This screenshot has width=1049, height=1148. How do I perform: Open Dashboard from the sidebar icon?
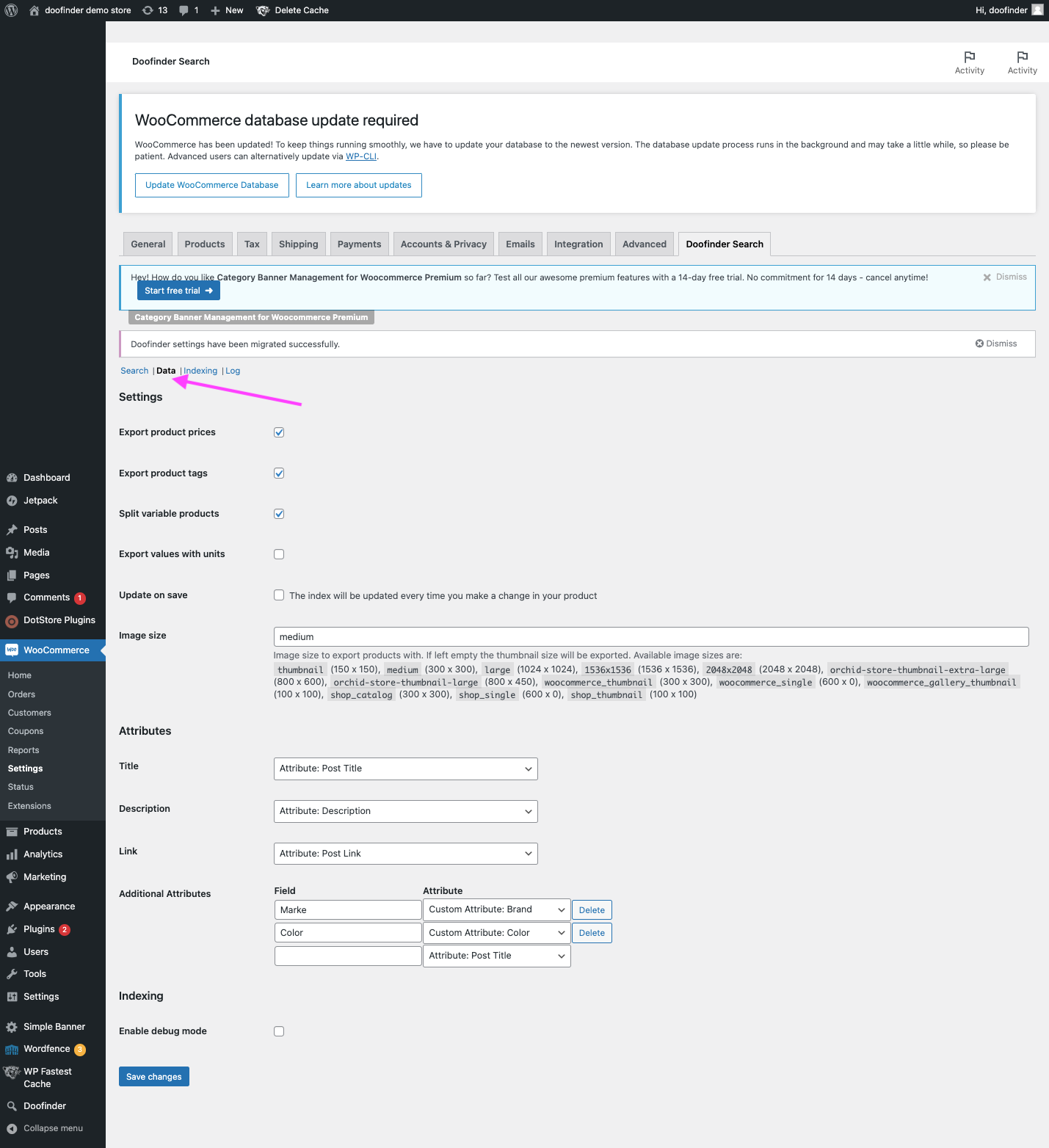click(x=12, y=478)
